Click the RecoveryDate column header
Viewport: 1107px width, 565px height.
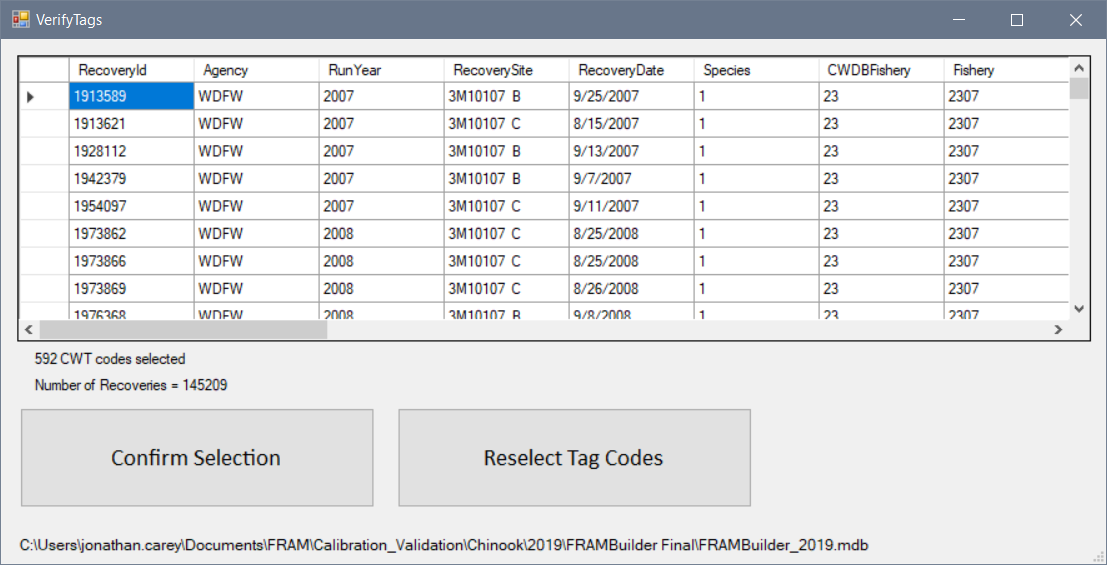pos(631,70)
